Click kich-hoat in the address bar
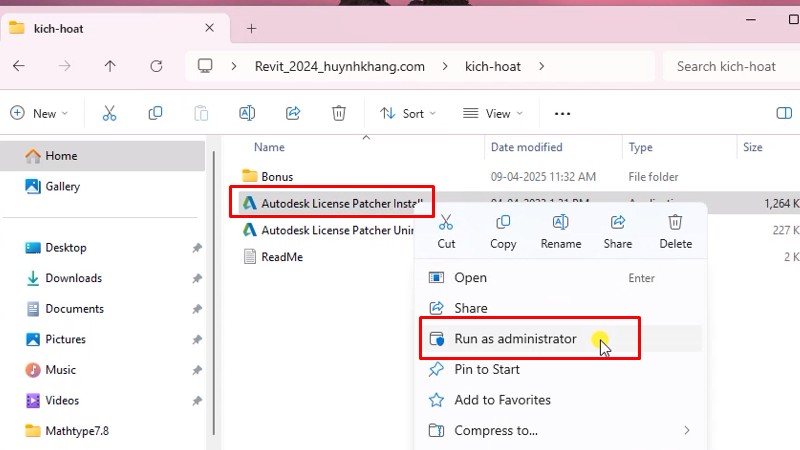Image resolution: width=800 pixels, height=450 pixels. (493, 66)
